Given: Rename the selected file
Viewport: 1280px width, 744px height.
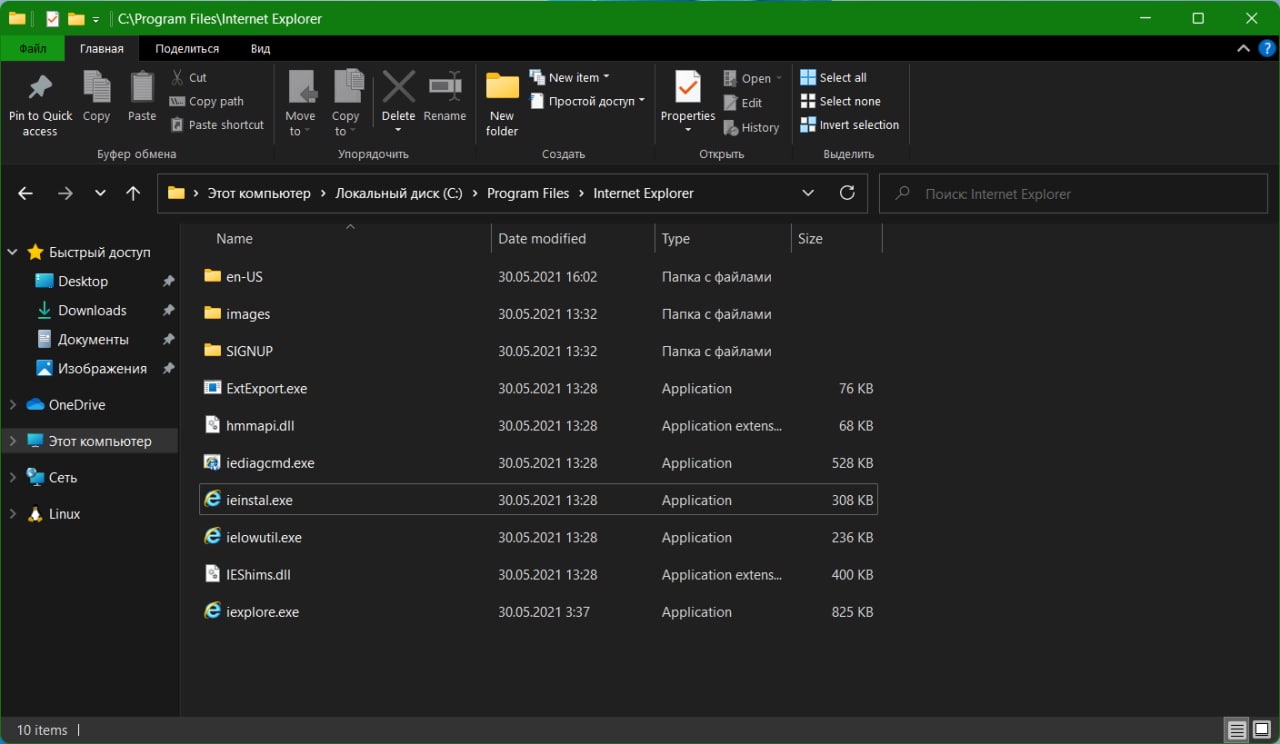Looking at the screenshot, I should click(x=445, y=97).
